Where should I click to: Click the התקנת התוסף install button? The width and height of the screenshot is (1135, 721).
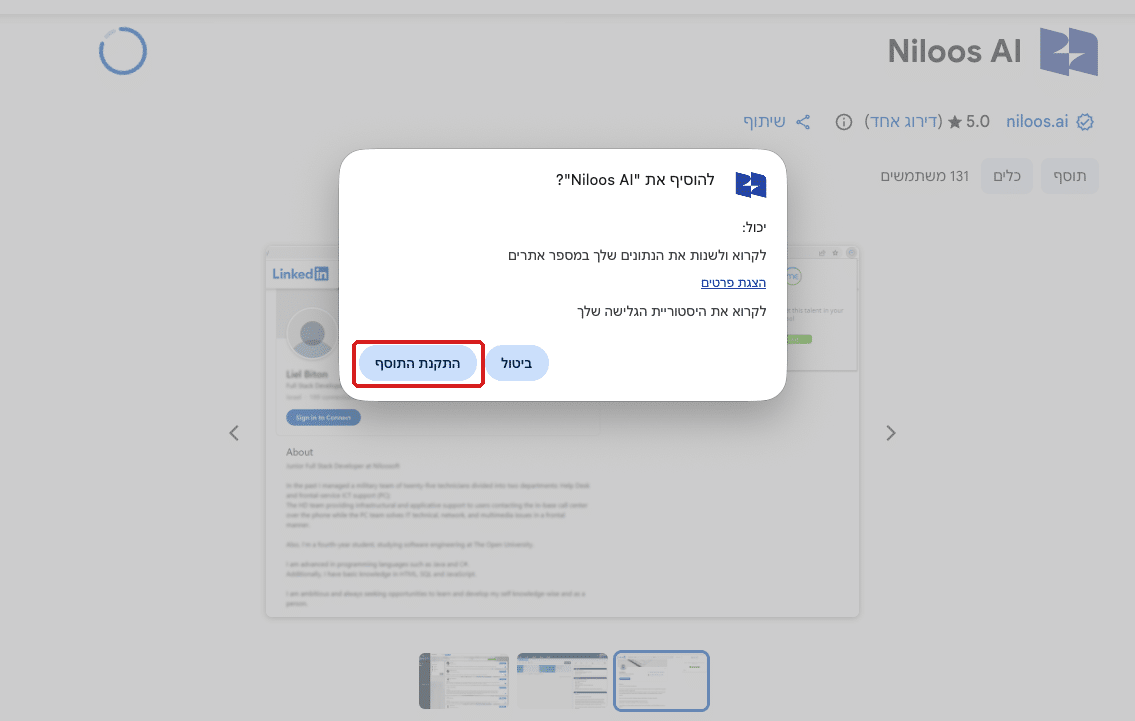tap(418, 363)
